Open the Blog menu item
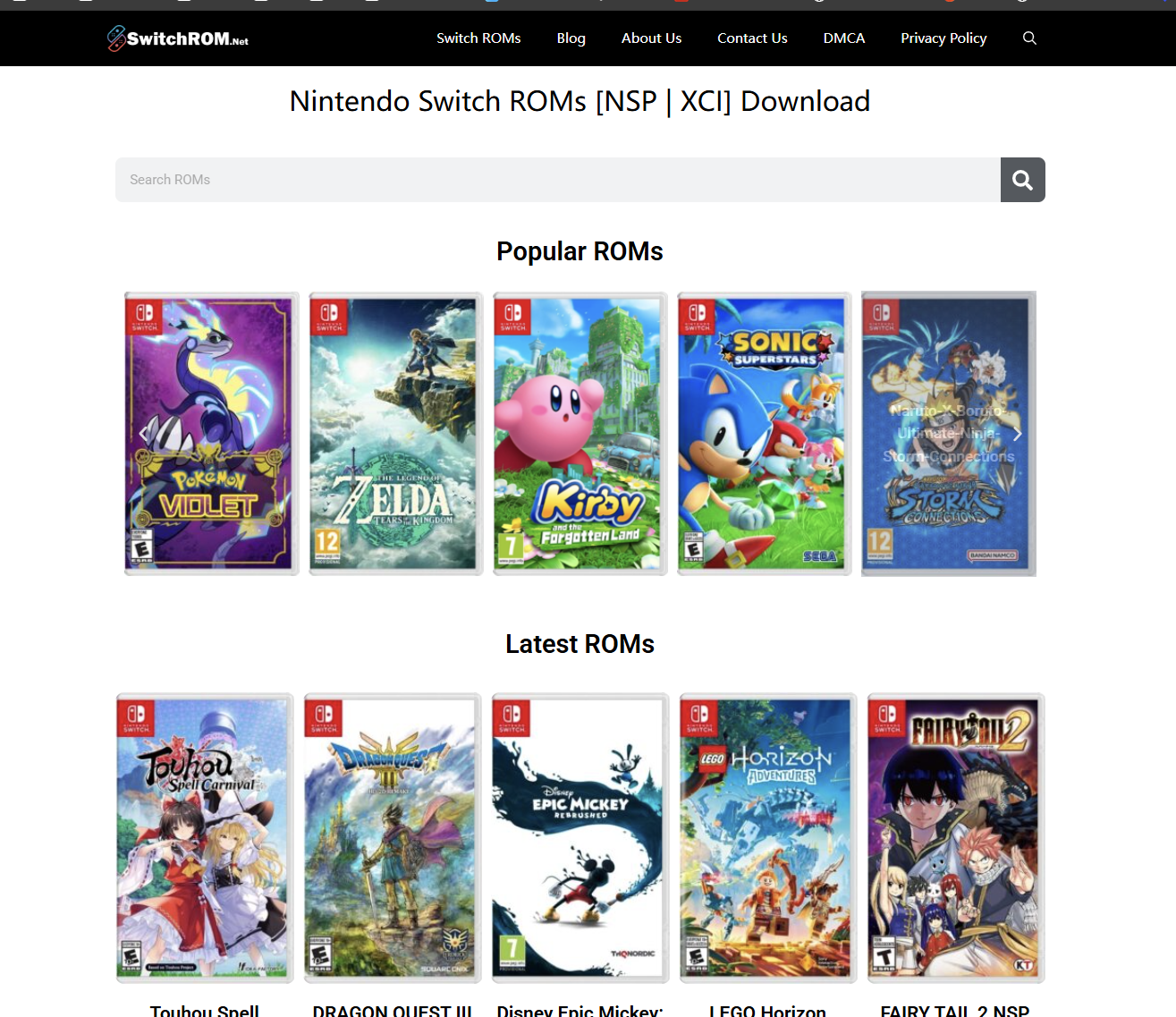1176x1017 pixels. coord(571,38)
